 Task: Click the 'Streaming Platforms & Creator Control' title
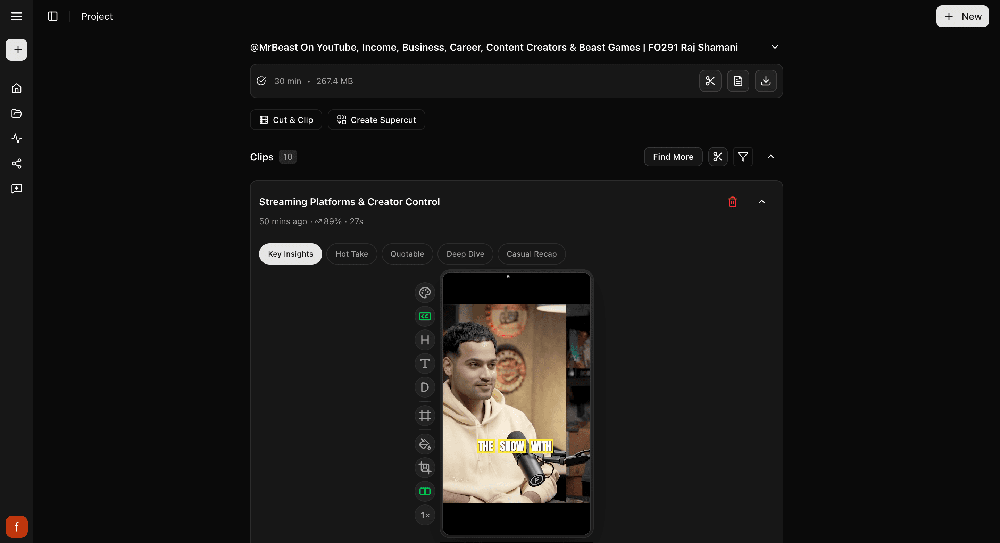pyautogui.click(x=349, y=202)
